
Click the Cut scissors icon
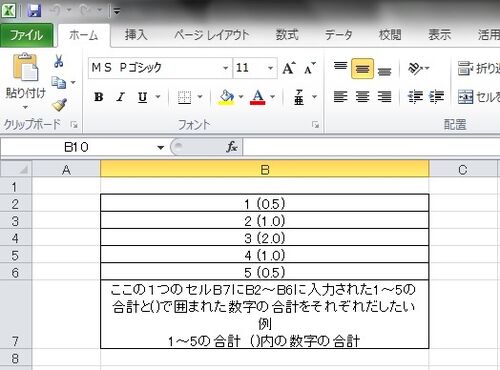pyautogui.click(x=59, y=61)
